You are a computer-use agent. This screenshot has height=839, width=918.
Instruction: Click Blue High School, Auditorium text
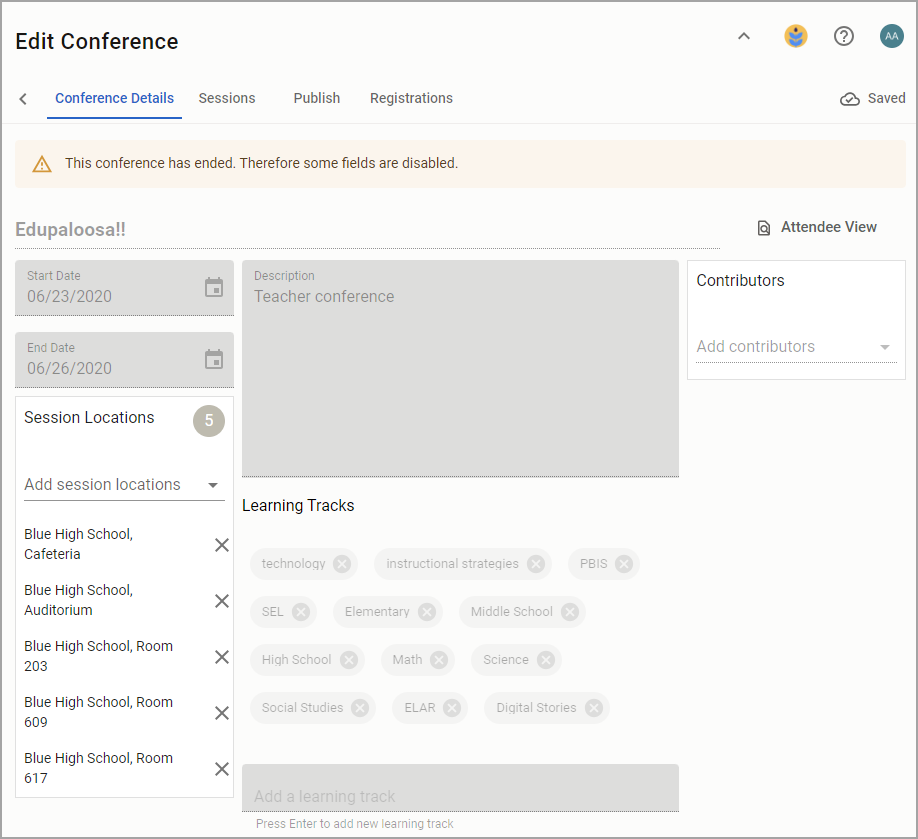78,600
